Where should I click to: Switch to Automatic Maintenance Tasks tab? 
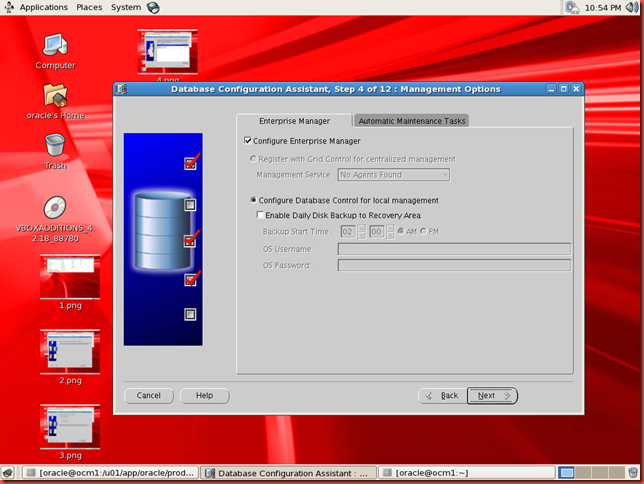coord(412,121)
